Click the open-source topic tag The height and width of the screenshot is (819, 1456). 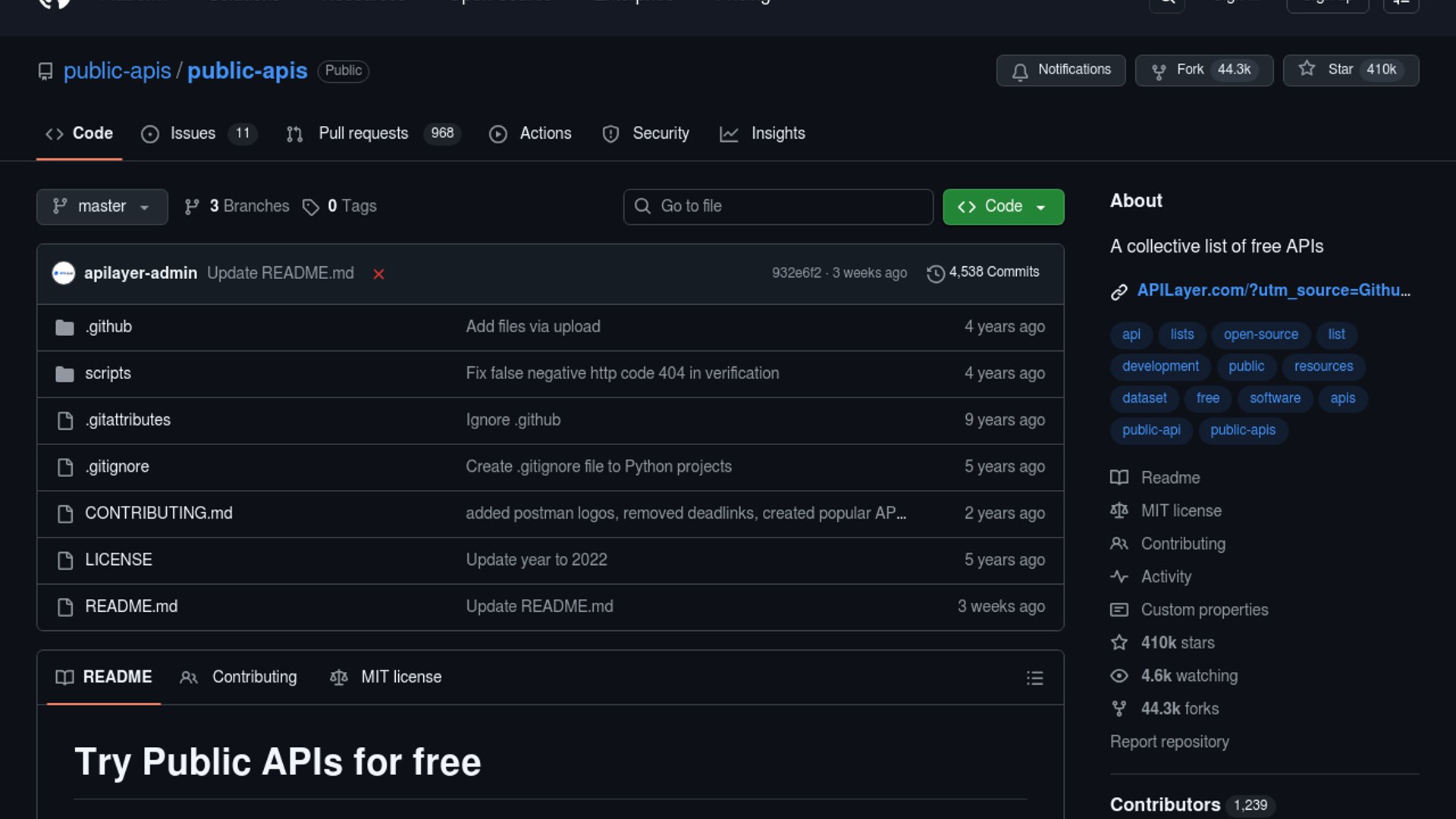pos(1260,334)
